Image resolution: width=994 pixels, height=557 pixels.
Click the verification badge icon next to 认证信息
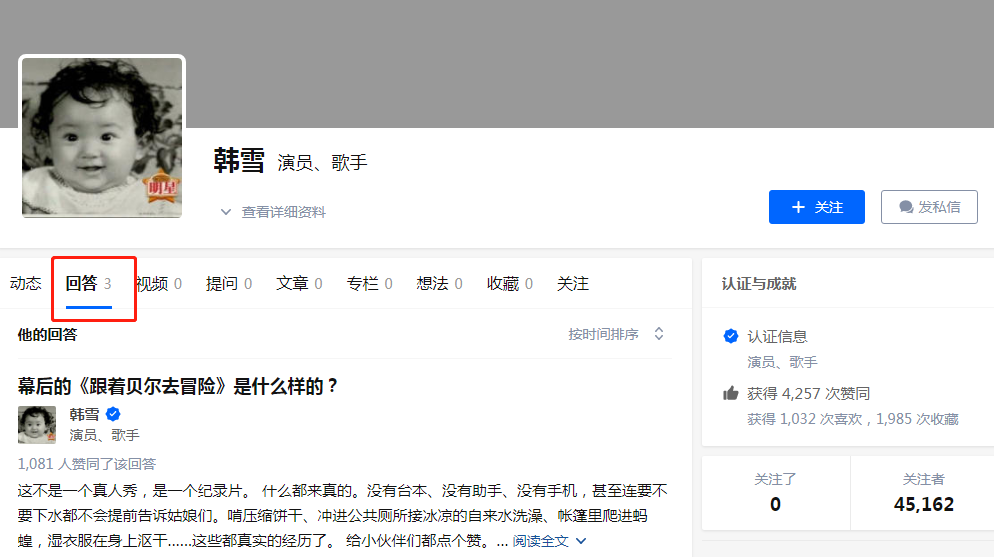click(731, 336)
